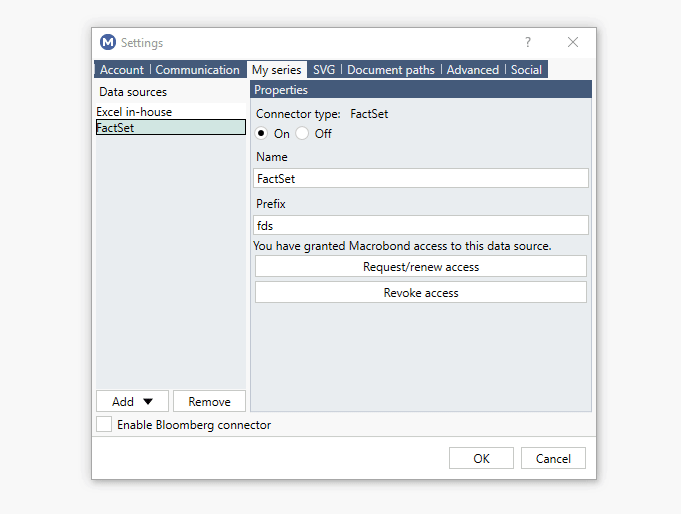This screenshot has height=514, width=681.
Task: Click Request/renew access button
Action: (421, 266)
